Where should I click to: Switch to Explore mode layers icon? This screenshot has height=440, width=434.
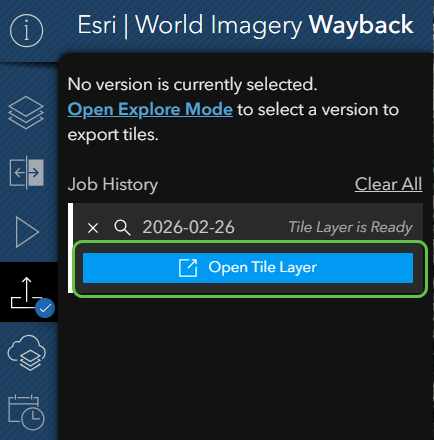(26, 113)
